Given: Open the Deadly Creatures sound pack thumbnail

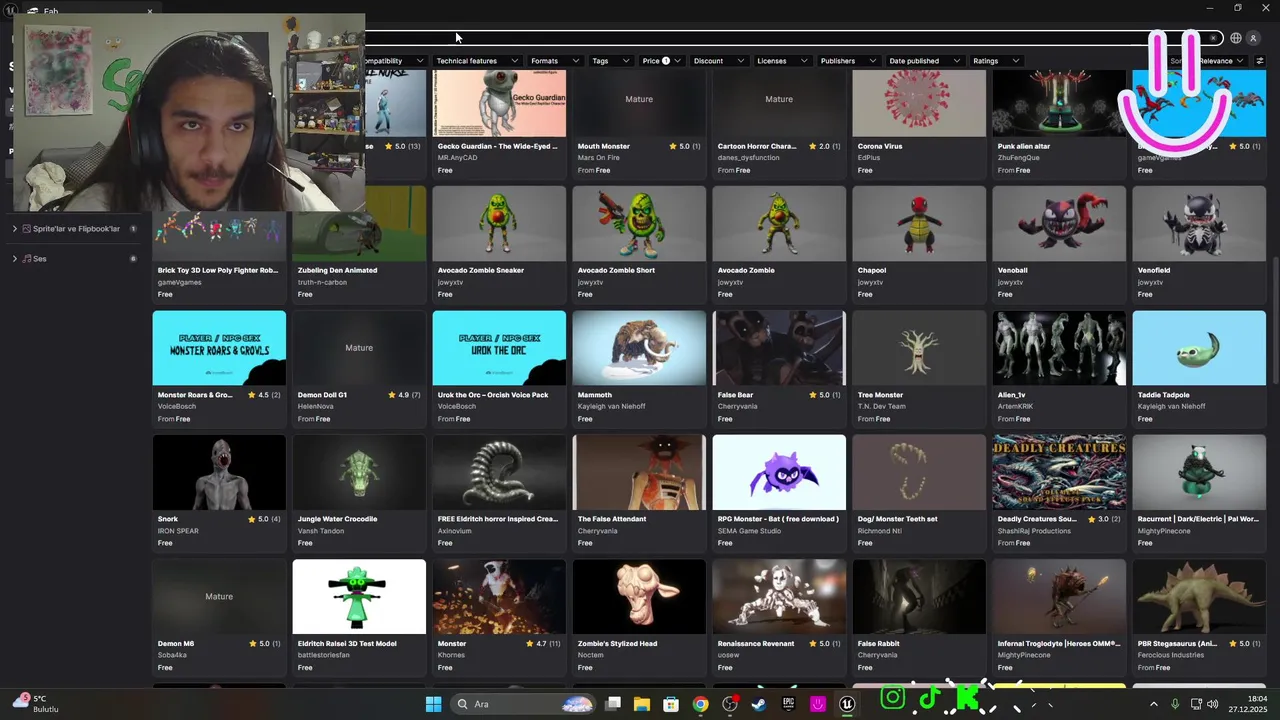Looking at the screenshot, I should [x=1059, y=472].
